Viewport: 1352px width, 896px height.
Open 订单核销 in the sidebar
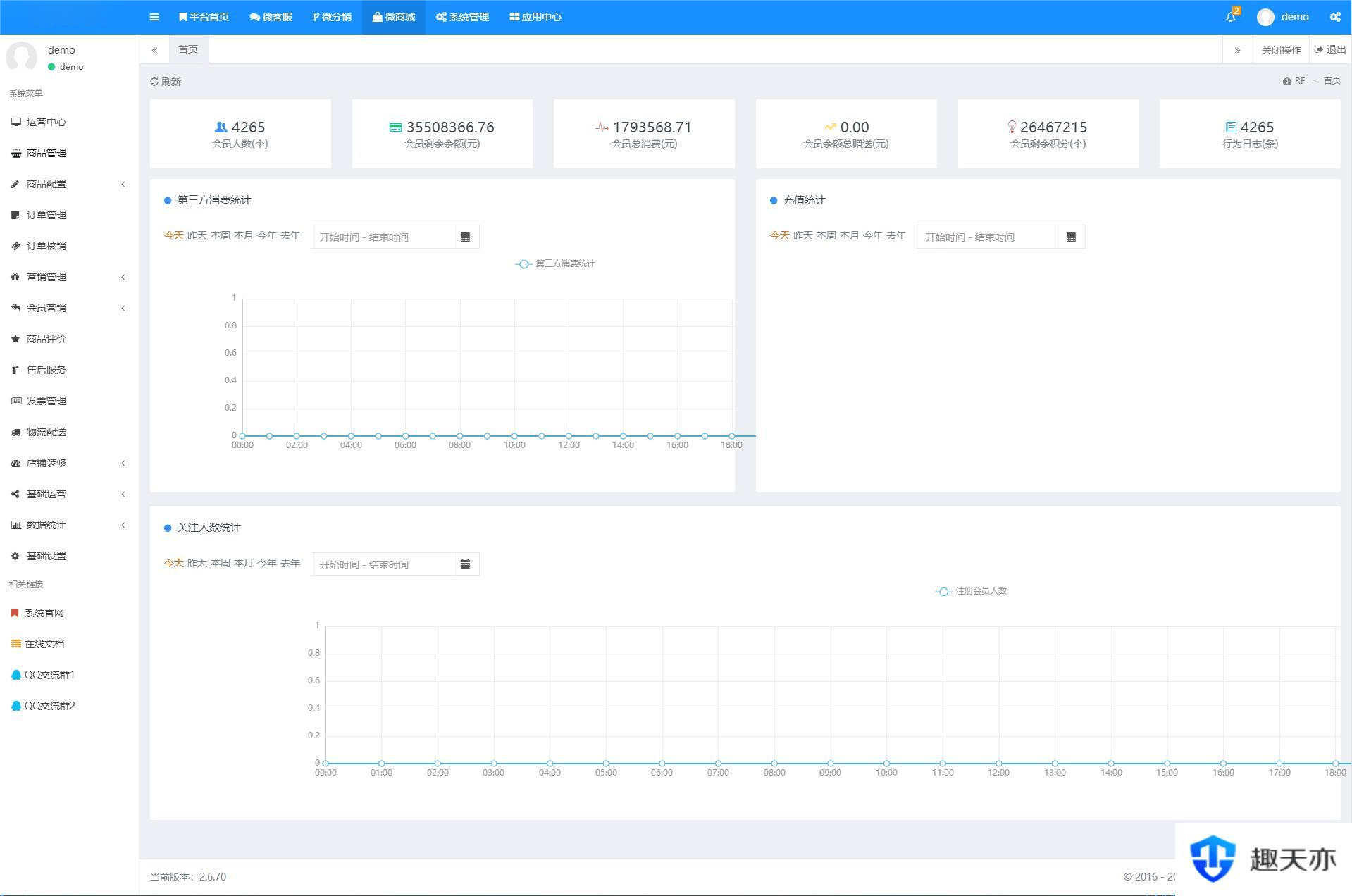(68, 246)
